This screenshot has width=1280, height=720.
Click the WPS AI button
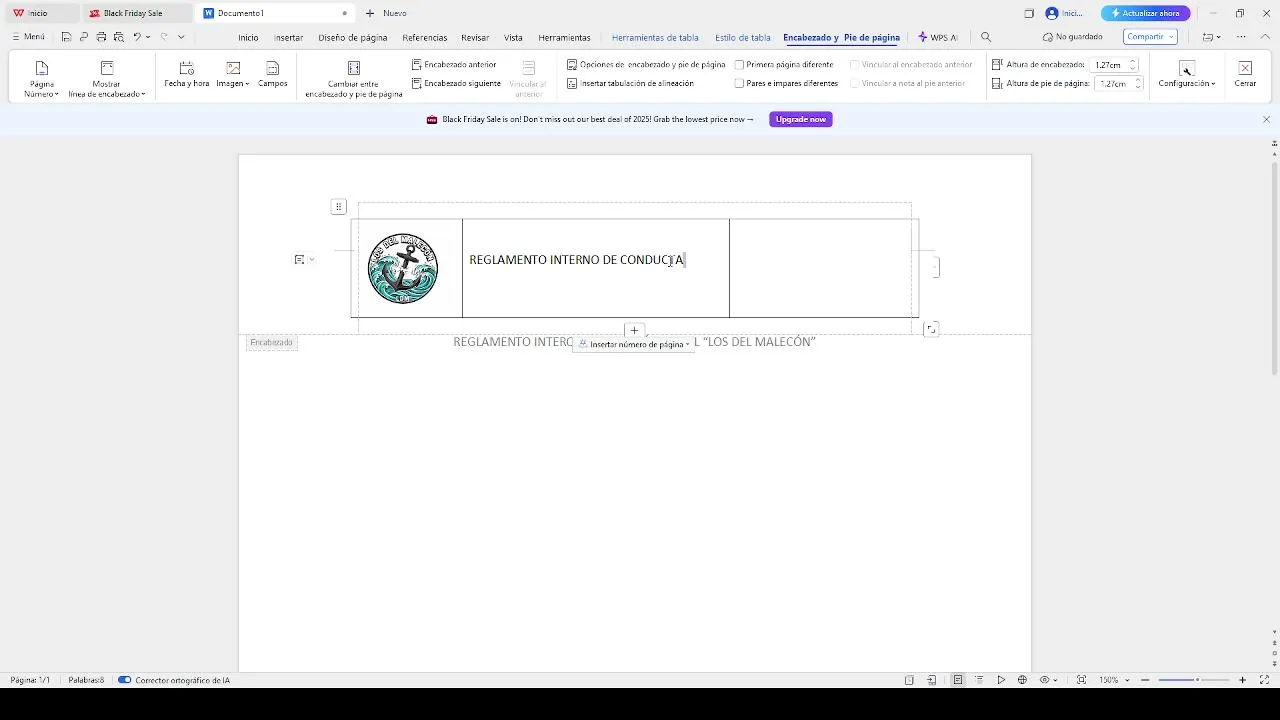click(x=938, y=37)
